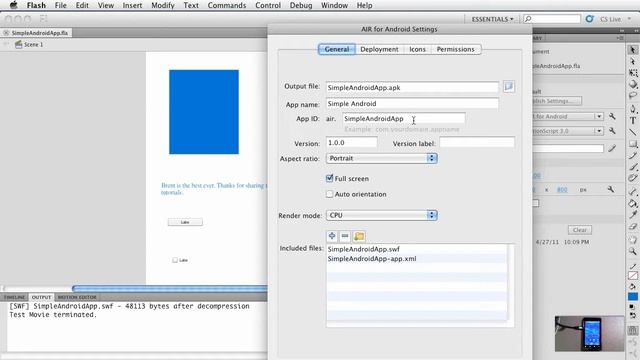
Task: Click the Label button on the stage
Action: pos(185,222)
